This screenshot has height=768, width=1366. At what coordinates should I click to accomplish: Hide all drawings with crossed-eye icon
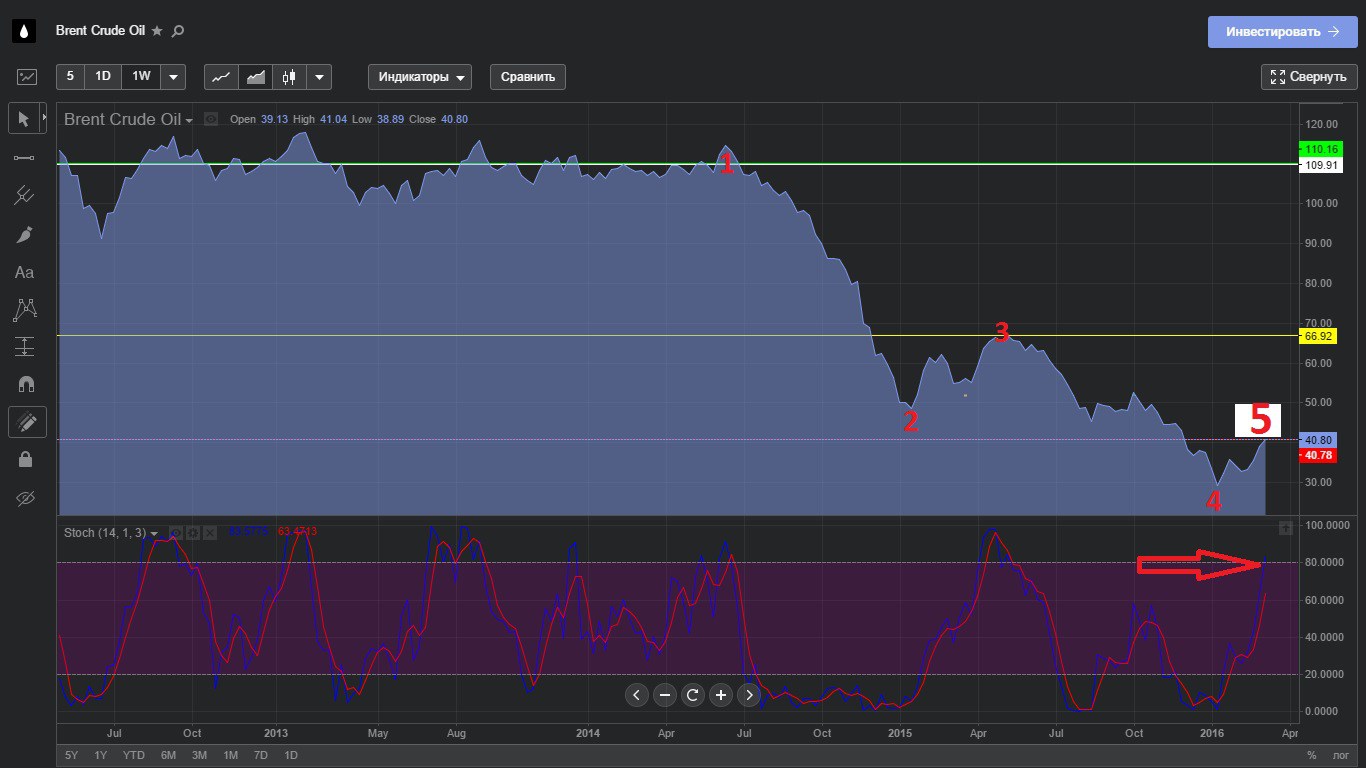point(24,498)
